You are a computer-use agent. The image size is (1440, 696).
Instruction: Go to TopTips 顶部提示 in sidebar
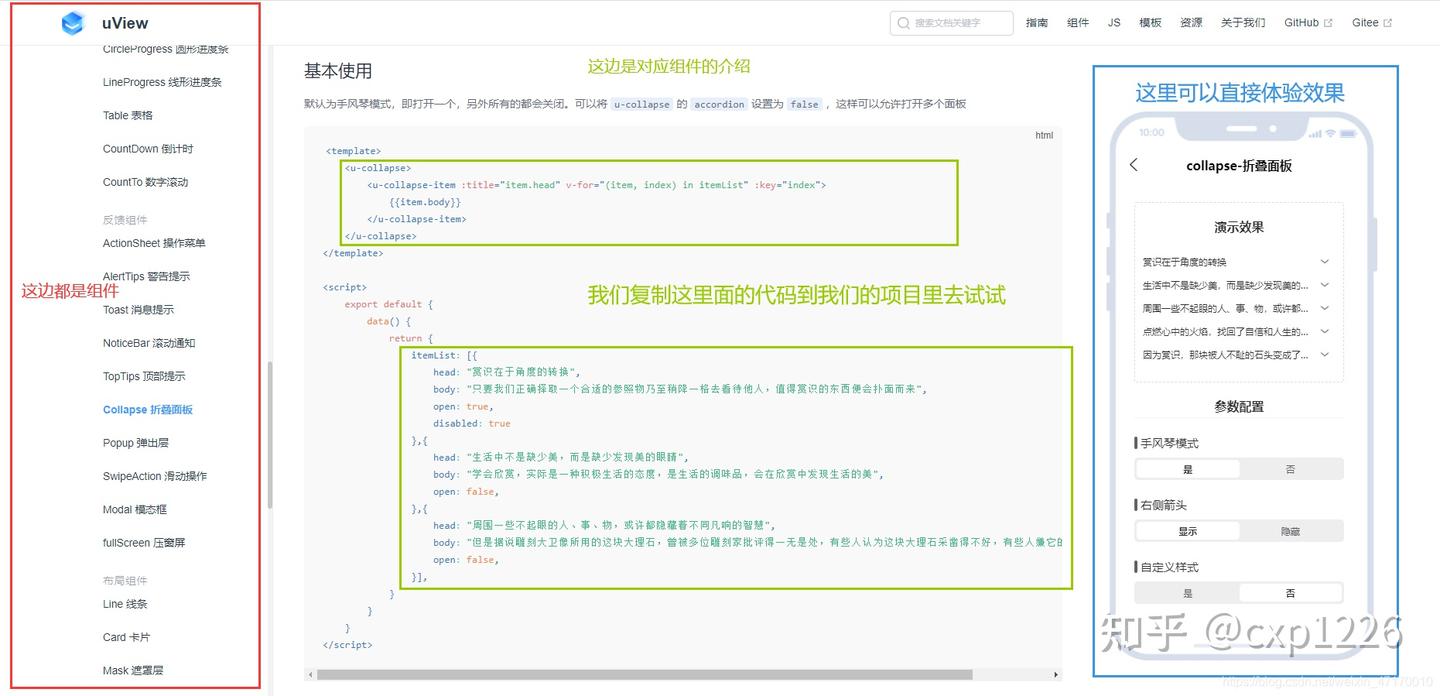144,376
